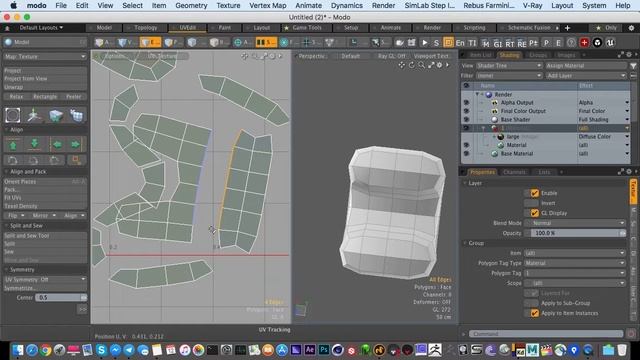Click the orange square icon in the Align rotate row

click(x=76, y=160)
